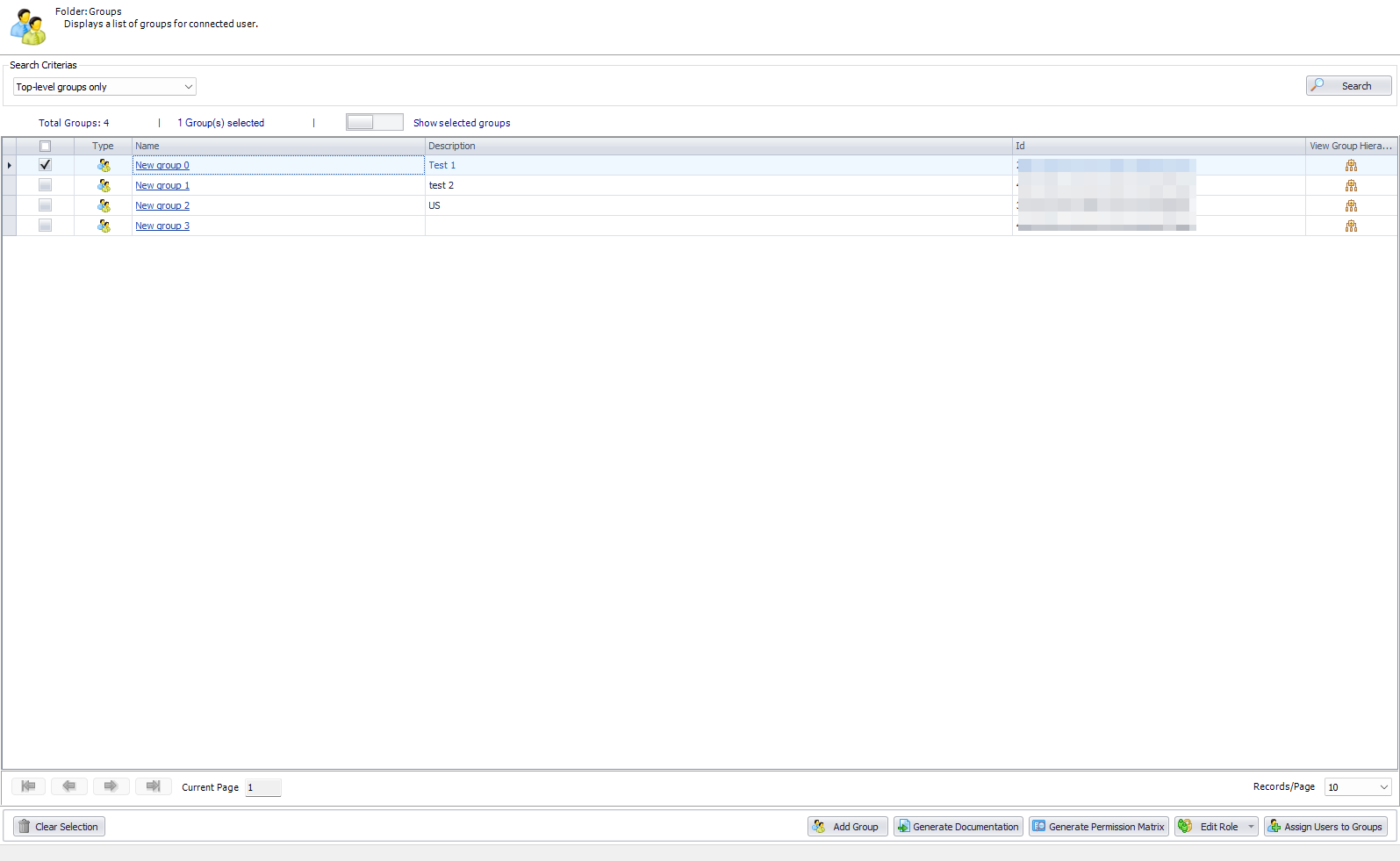Click the group type icon for New group 0
The width and height of the screenshot is (1400, 861).
pyautogui.click(x=104, y=165)
